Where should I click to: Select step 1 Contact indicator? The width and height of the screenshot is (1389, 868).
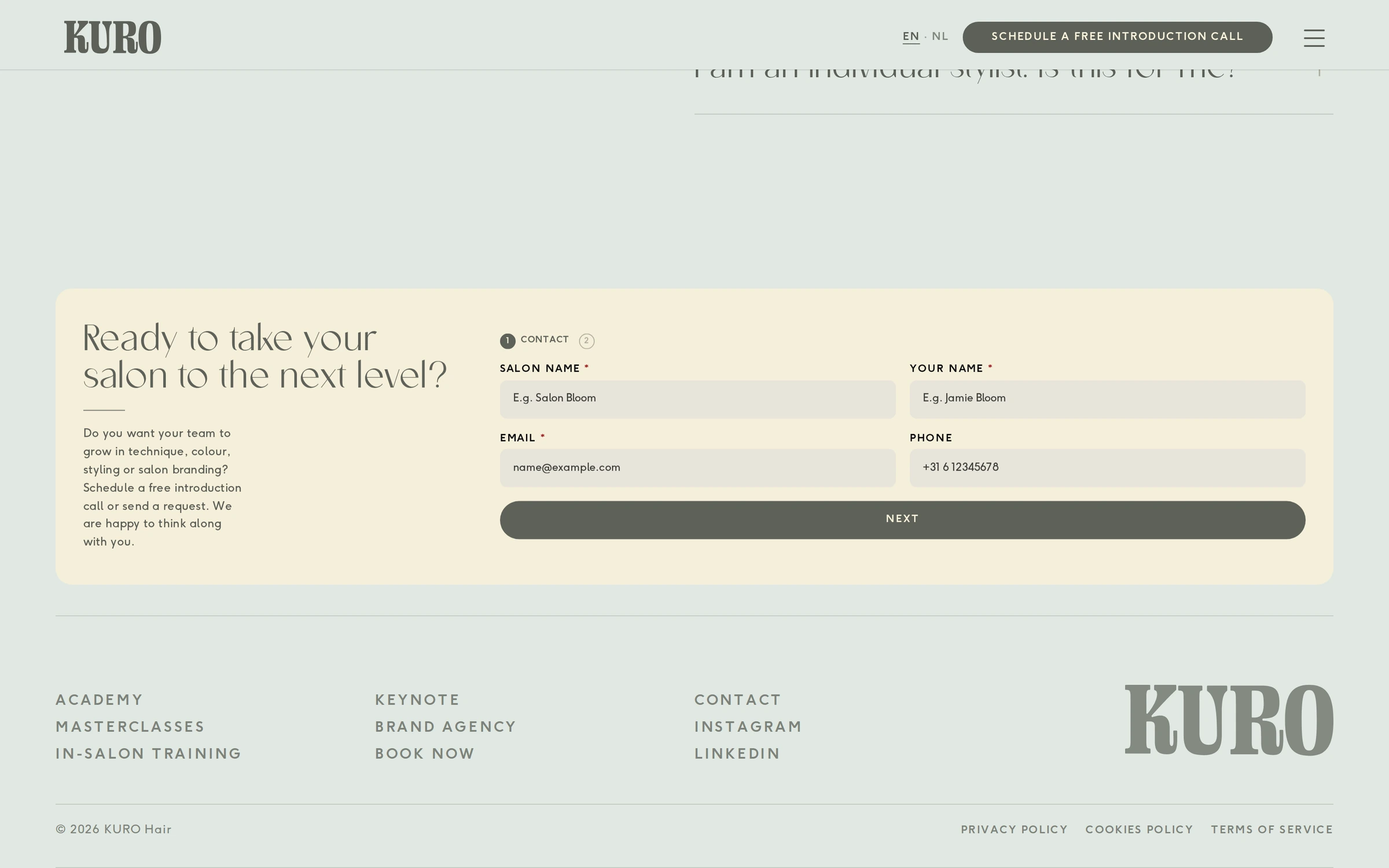[x=534, y=340]
